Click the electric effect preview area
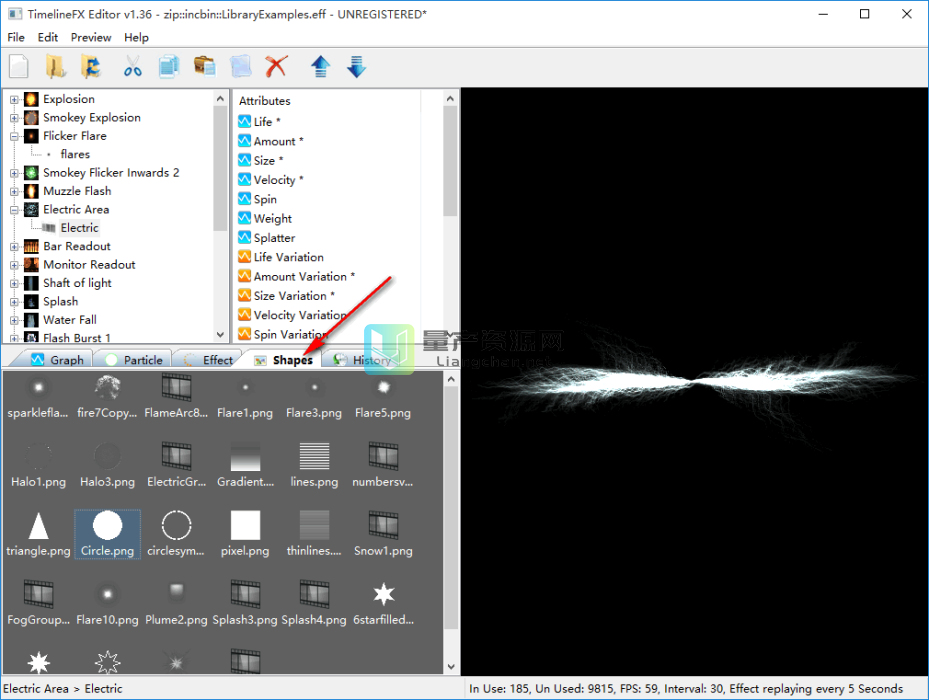The height and width of the screenshot is (700, 929). point(694,381)
